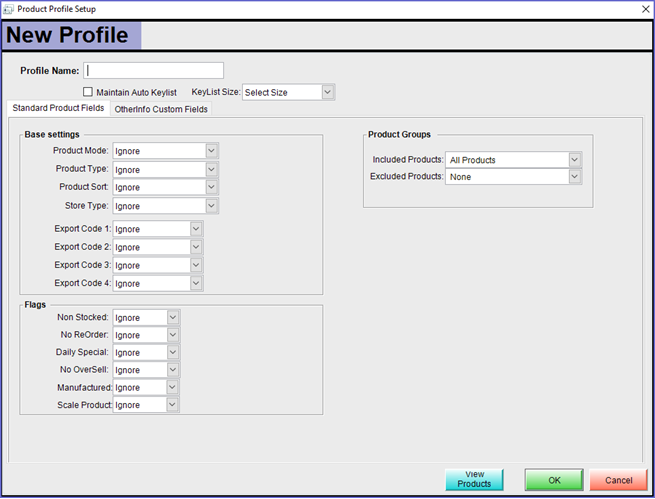Expand the Product Sort dropdown
Screen dimensions: 655x499
click(211, 187)
